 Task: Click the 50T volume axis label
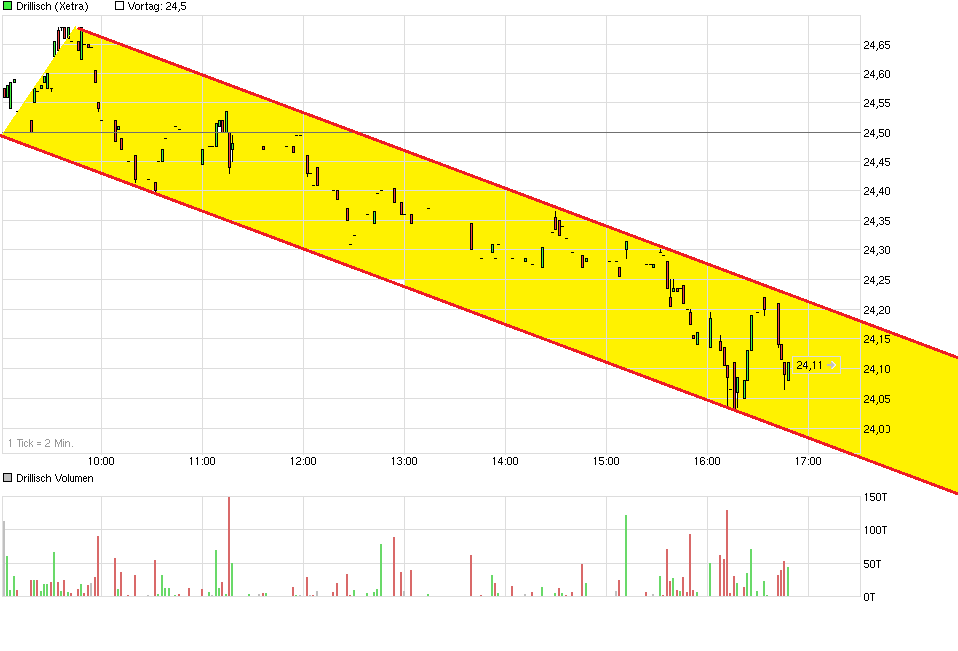(x=872, y=564)
